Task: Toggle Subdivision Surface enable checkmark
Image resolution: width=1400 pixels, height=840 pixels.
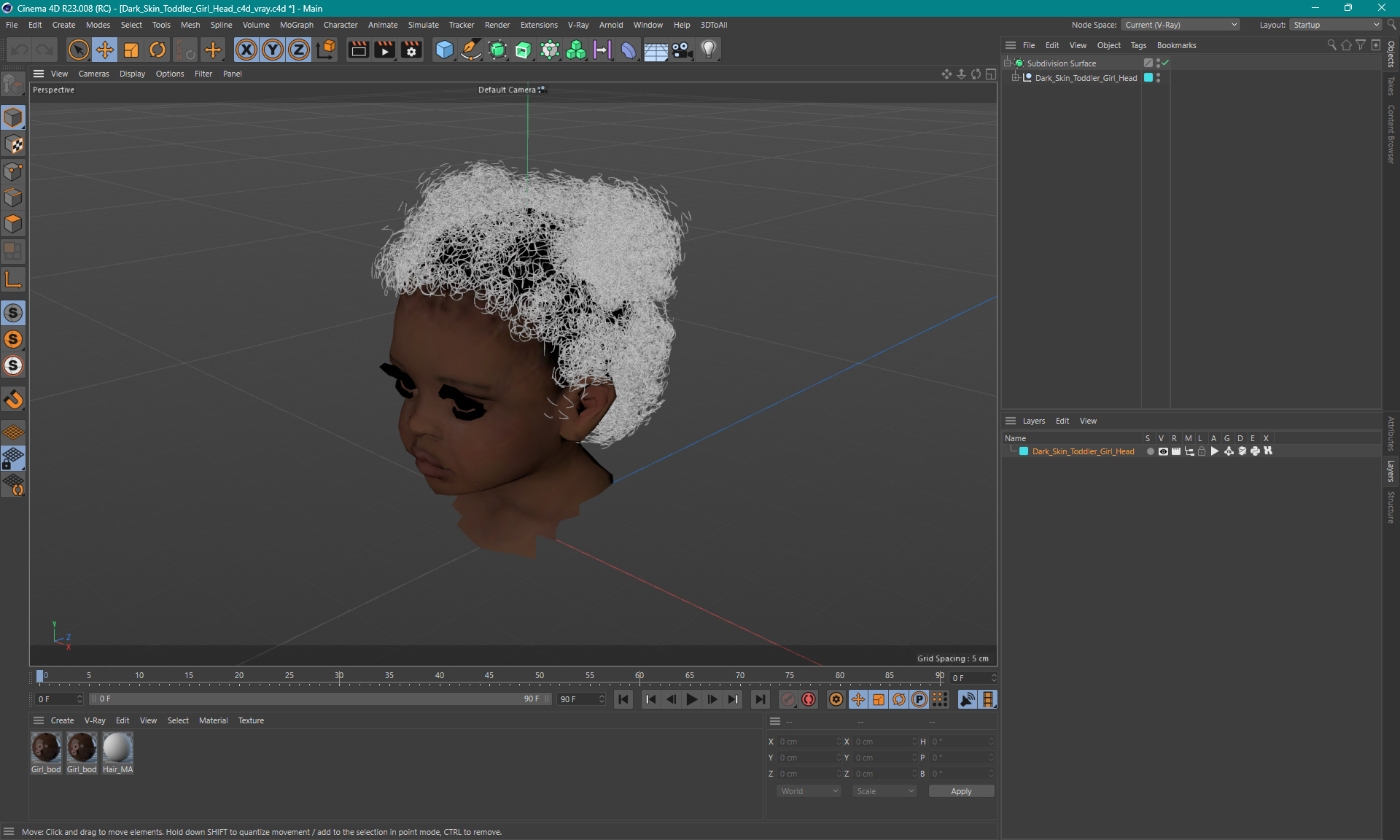Action: [x=1165, y=63]
